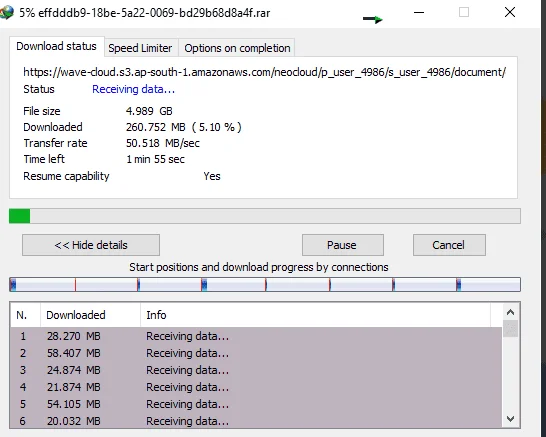Click the connections progress segment bar
The height and width of the screenshot is (437, 546).
tap(265, 284)
